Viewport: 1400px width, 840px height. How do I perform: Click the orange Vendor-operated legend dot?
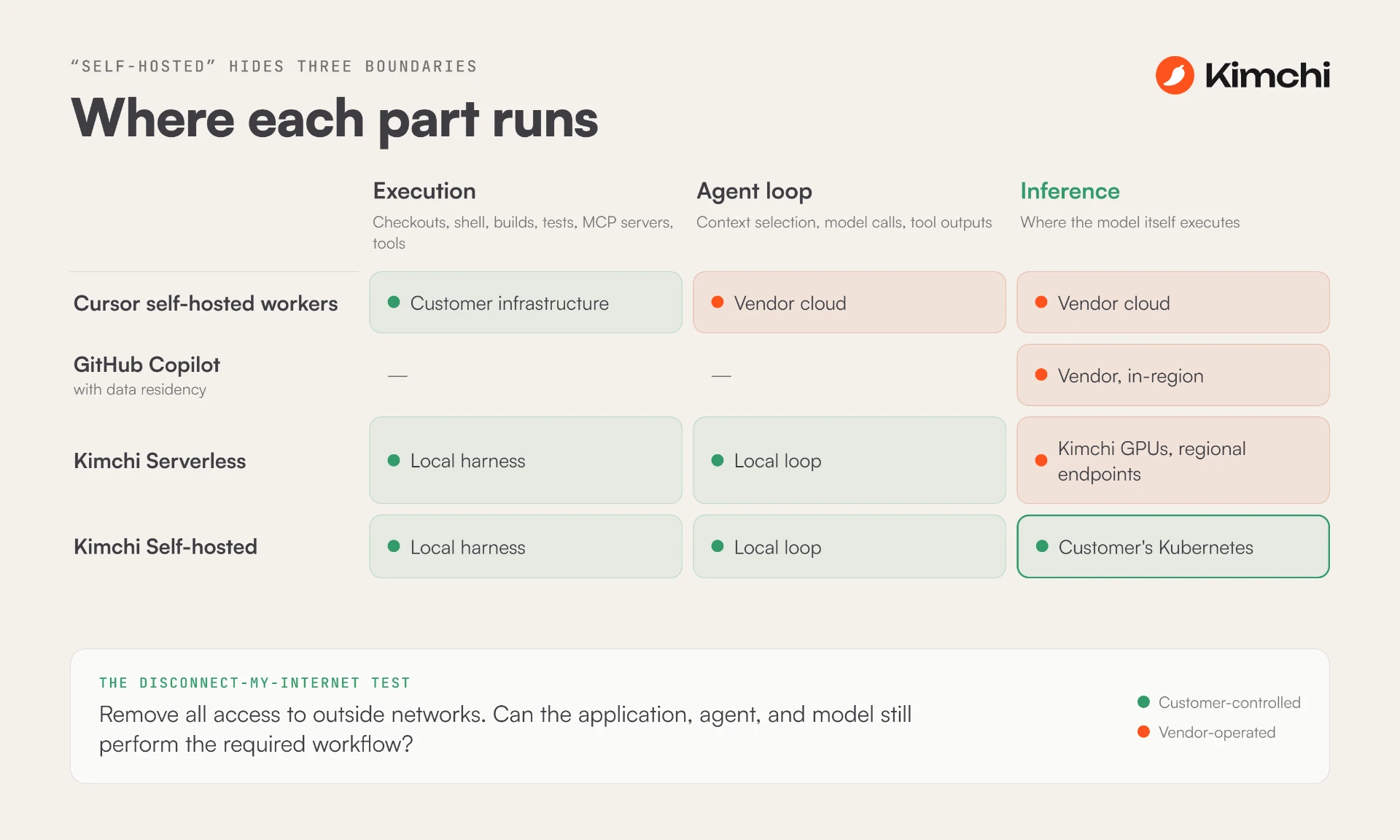pyautogui.click(x=1143, y=731)
